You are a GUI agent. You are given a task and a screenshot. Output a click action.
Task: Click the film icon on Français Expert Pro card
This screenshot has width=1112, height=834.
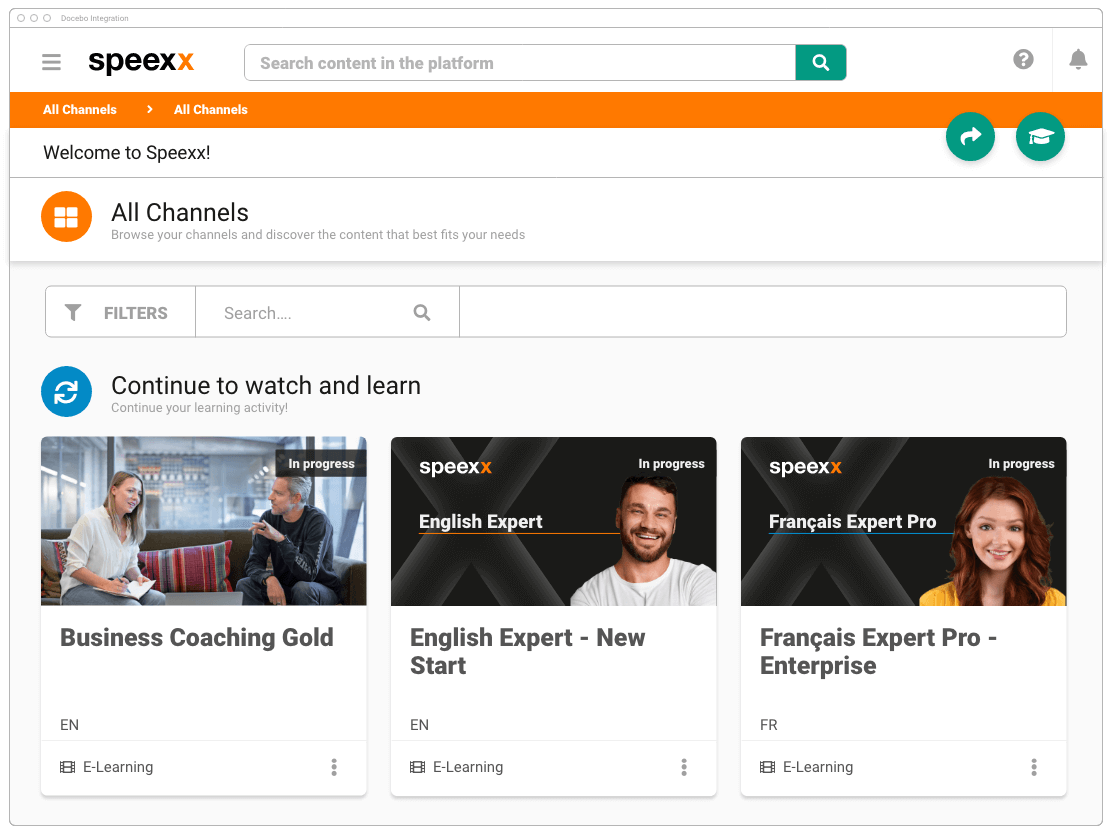pos(767,767)
